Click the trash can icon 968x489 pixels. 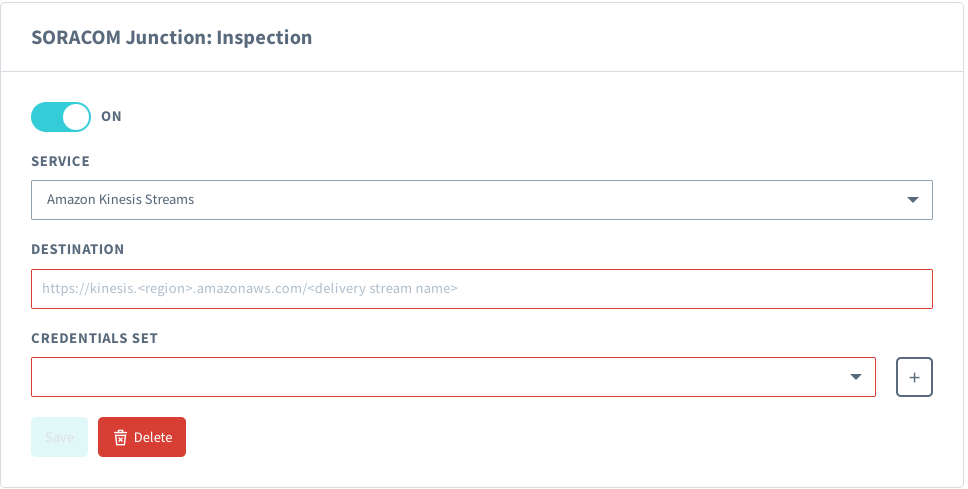[x=120, y=438]
